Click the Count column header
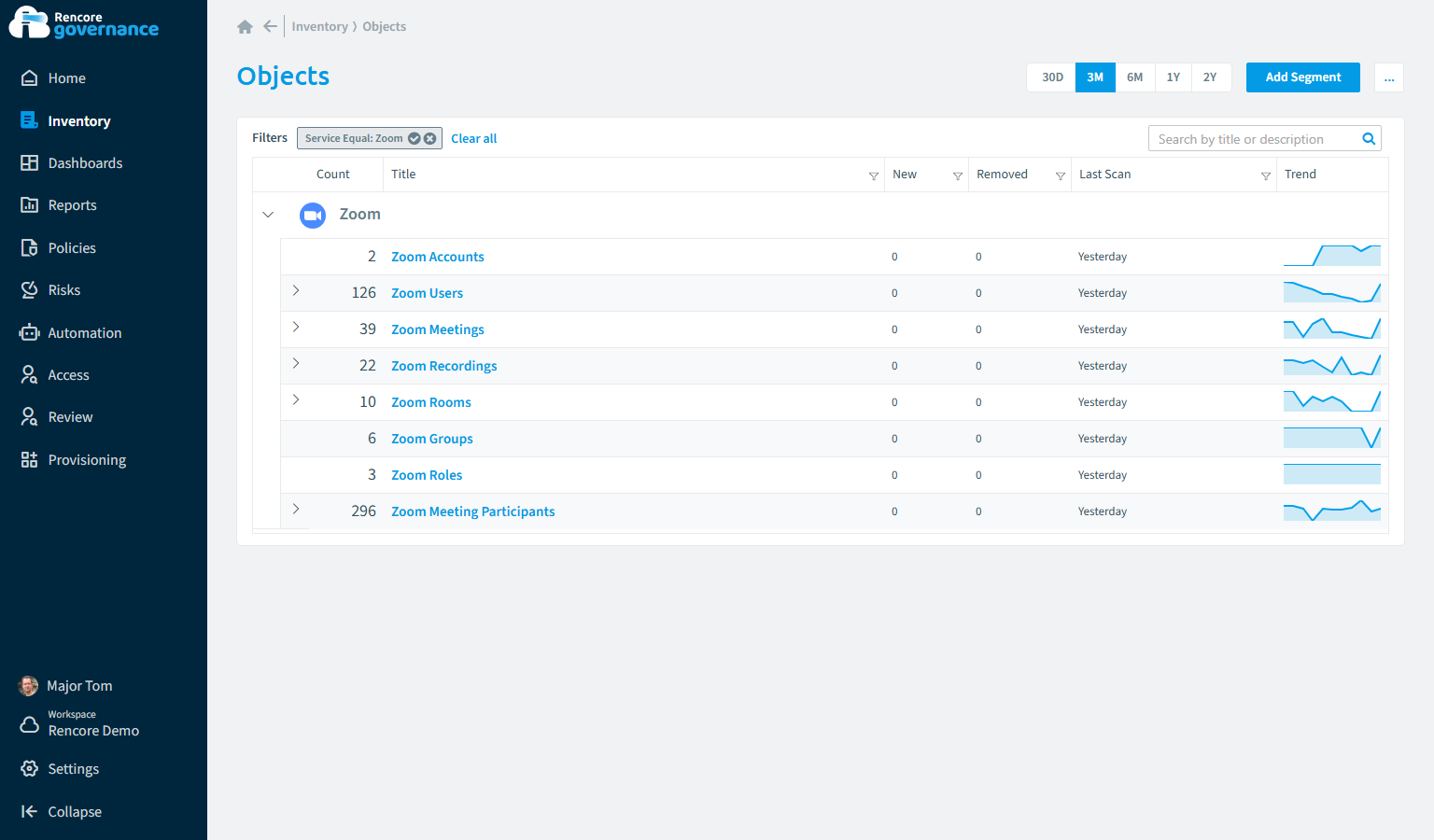 [333, 175]
